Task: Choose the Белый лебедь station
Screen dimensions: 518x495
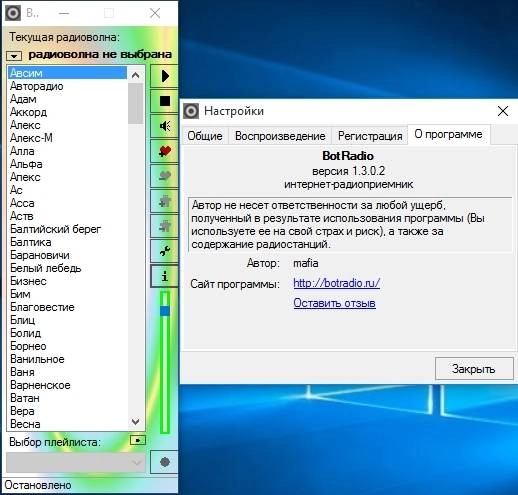Action: point(67,268)
